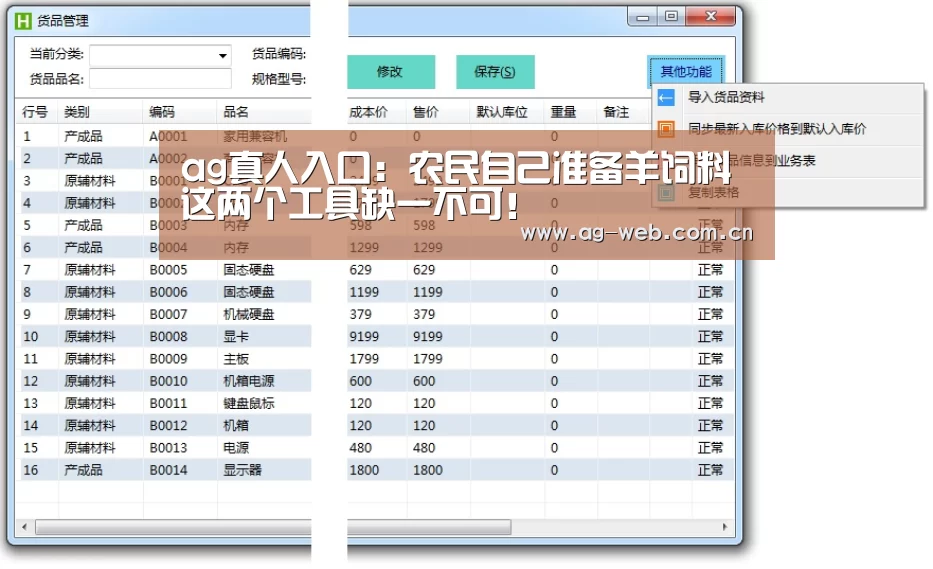Click code cell B0008
Image resolution: width=933 pixels, height=569 pixels.
(168, 336)
